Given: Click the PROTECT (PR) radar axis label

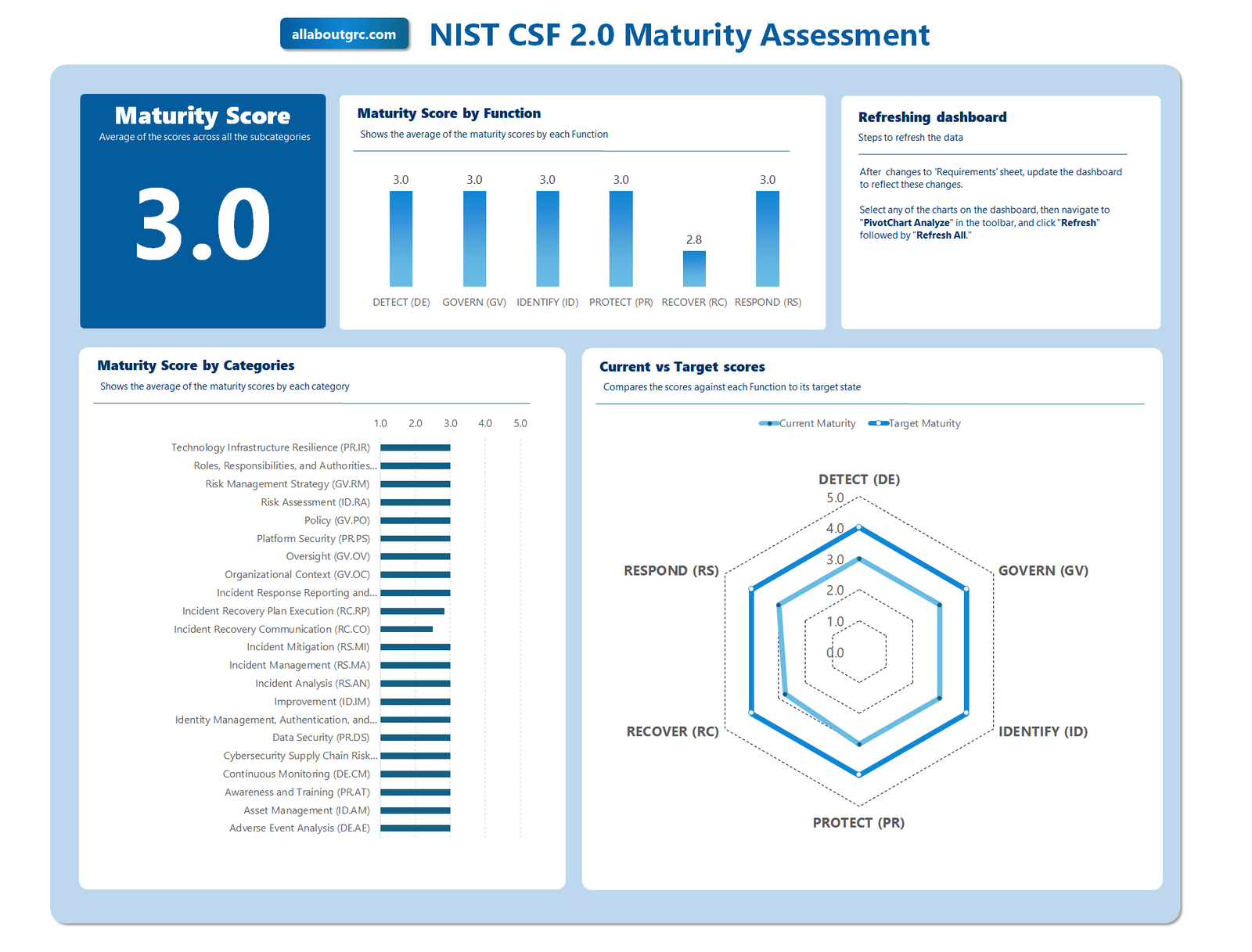Looking at the screenshot, I should click(x=858, y=822).
